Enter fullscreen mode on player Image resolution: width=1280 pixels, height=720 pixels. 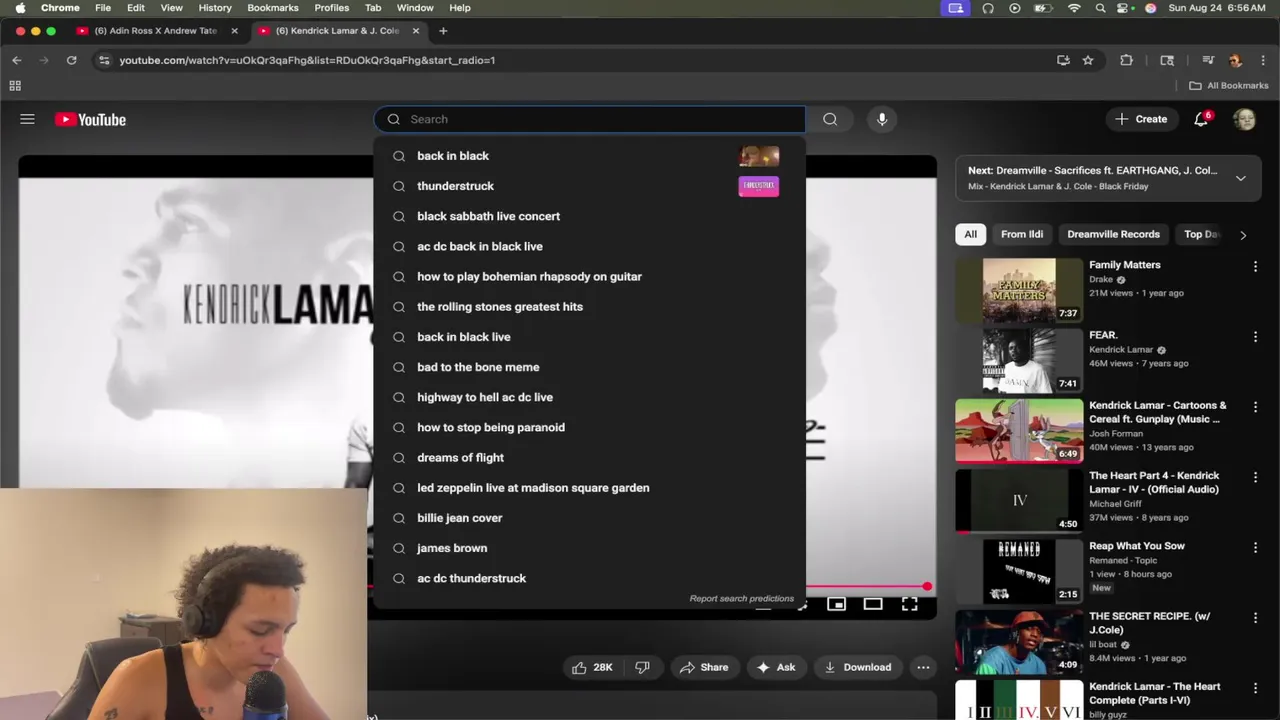click(909, 604)
